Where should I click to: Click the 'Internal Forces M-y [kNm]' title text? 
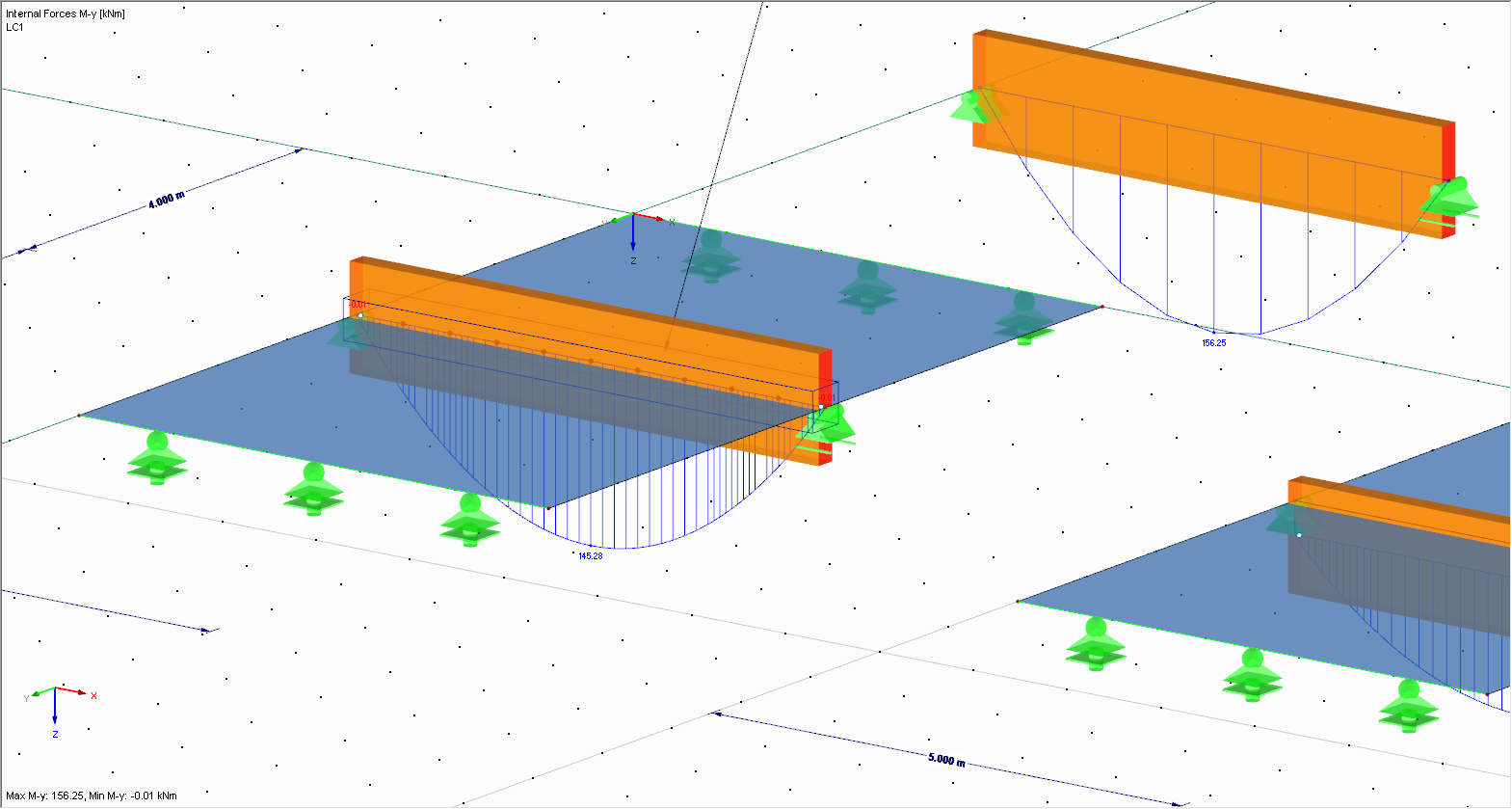coord(66,13)
